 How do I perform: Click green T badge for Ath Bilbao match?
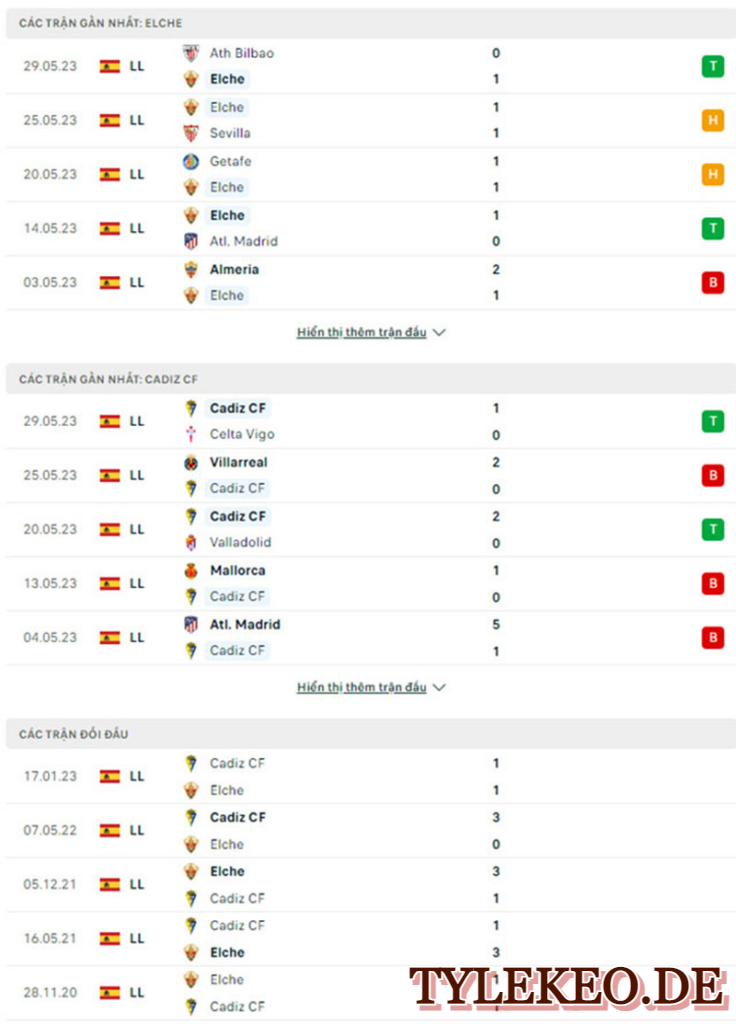click(712, 66)
